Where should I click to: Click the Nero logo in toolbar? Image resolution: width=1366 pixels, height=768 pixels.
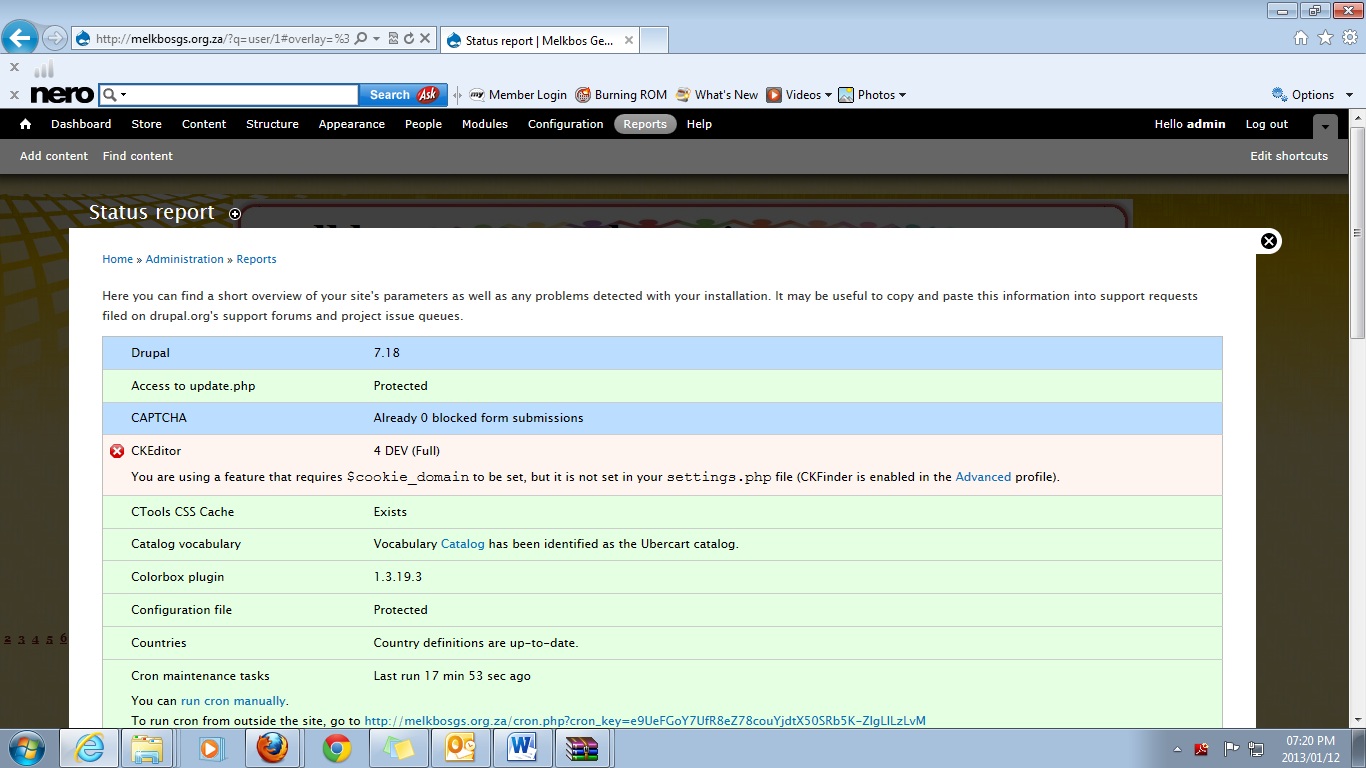click(x=62, y=95)
